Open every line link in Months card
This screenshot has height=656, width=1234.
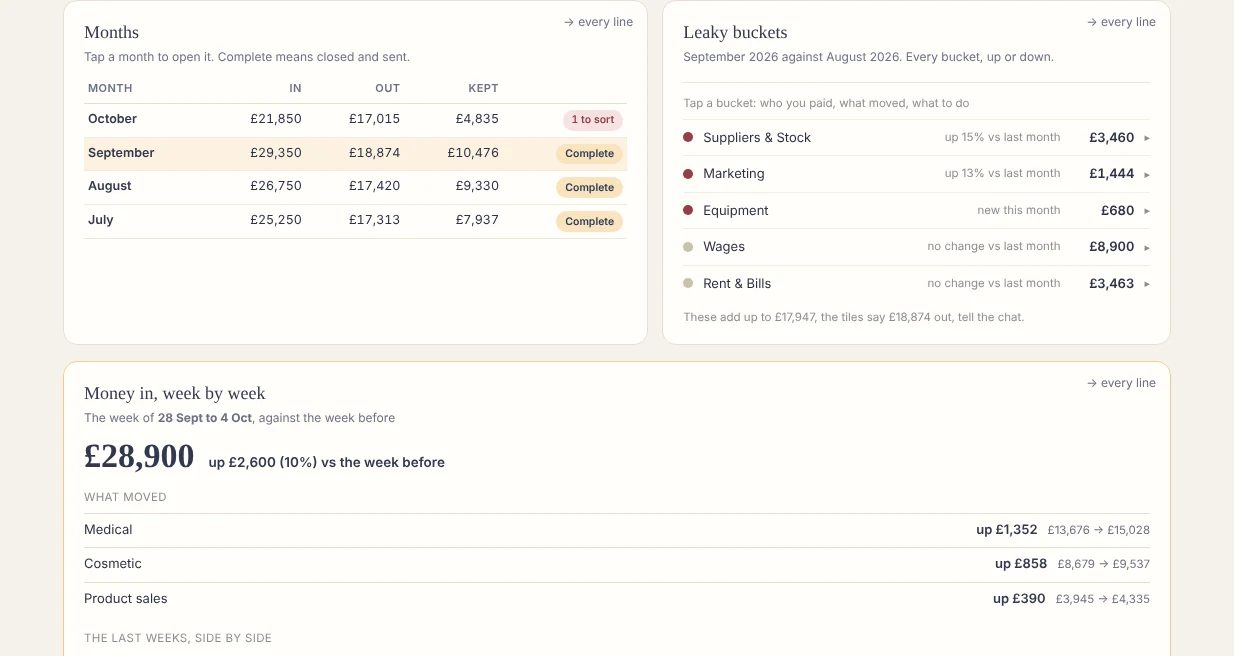(598, 22)
